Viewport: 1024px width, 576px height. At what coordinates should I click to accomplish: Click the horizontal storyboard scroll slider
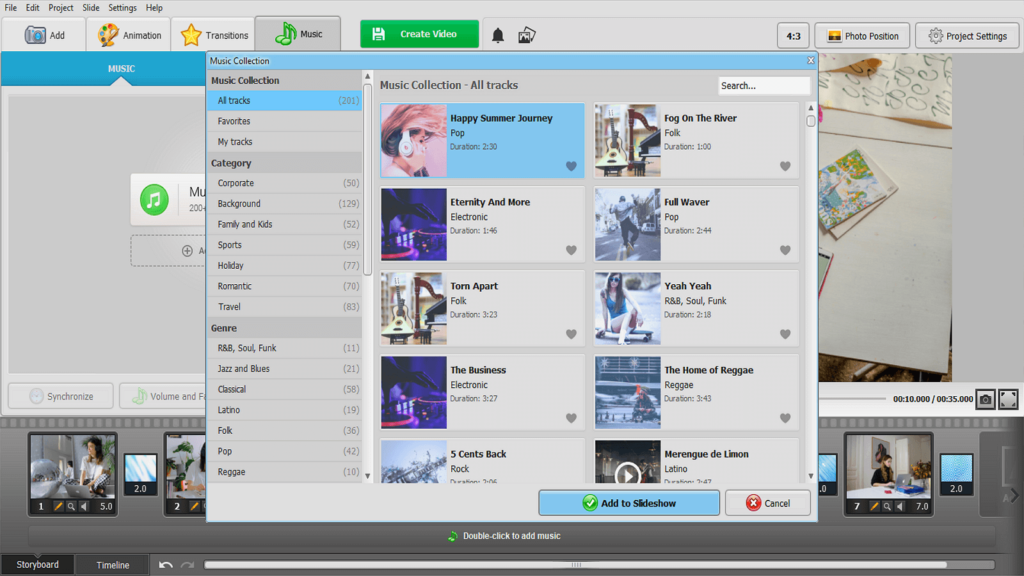click(x=575, y=565)
